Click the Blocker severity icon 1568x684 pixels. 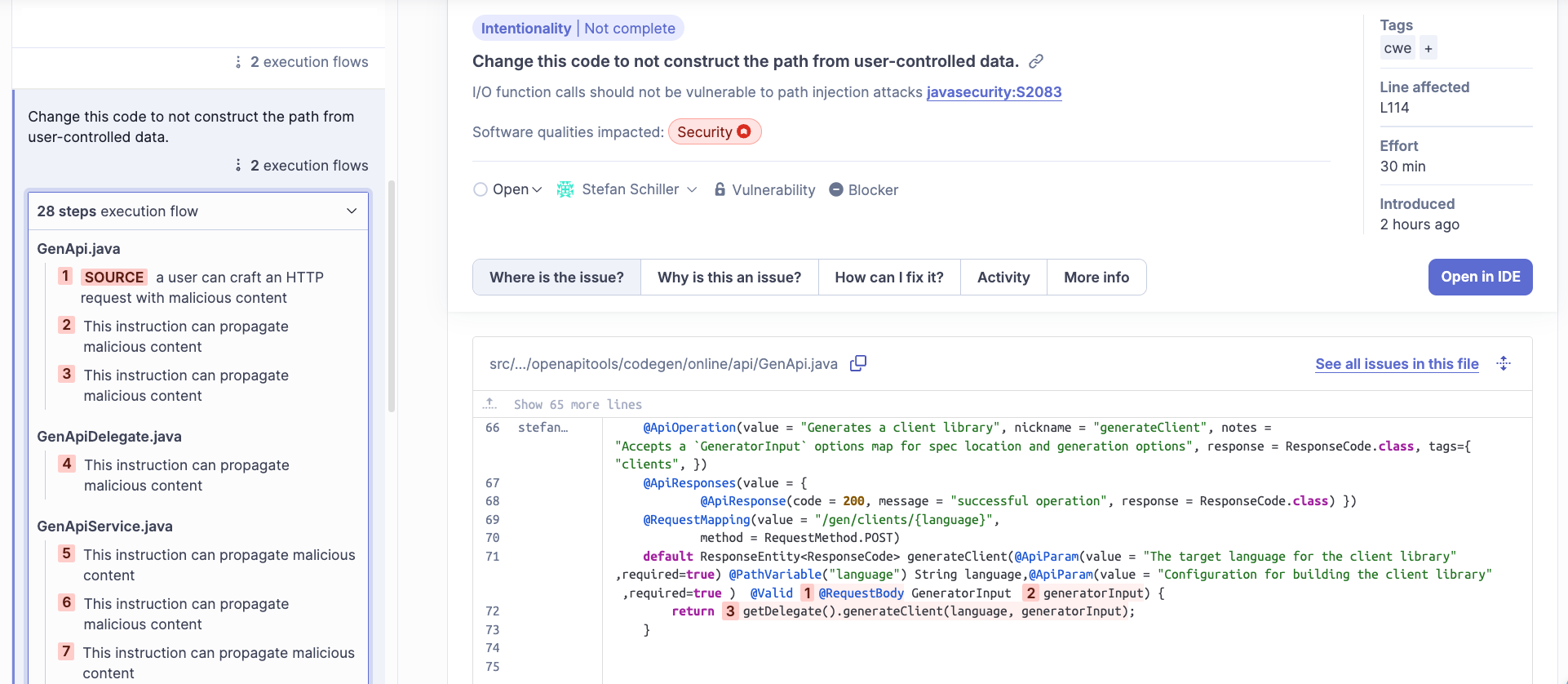coord(836,189)
